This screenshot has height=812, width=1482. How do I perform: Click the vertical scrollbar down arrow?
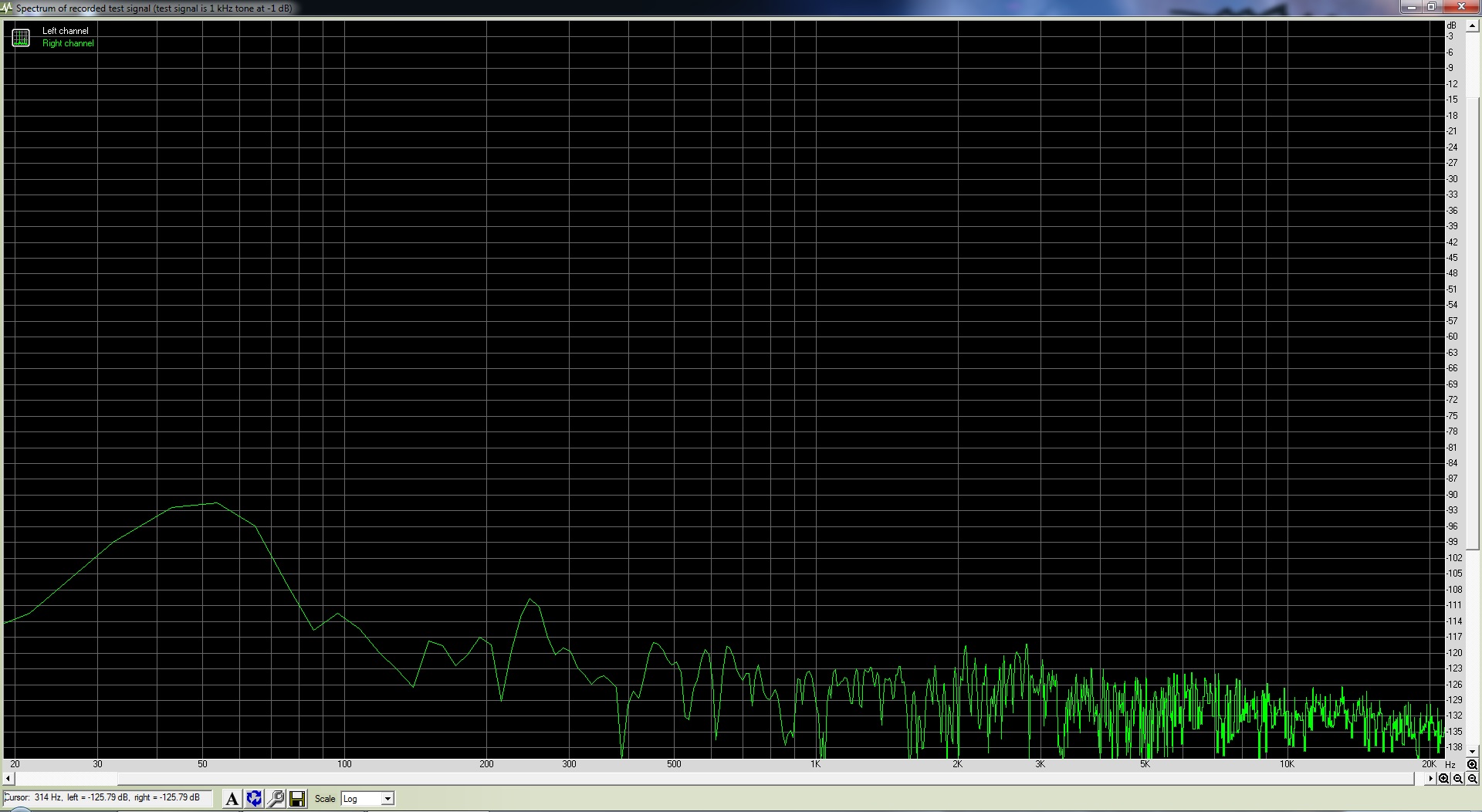tap(1472, 751)
